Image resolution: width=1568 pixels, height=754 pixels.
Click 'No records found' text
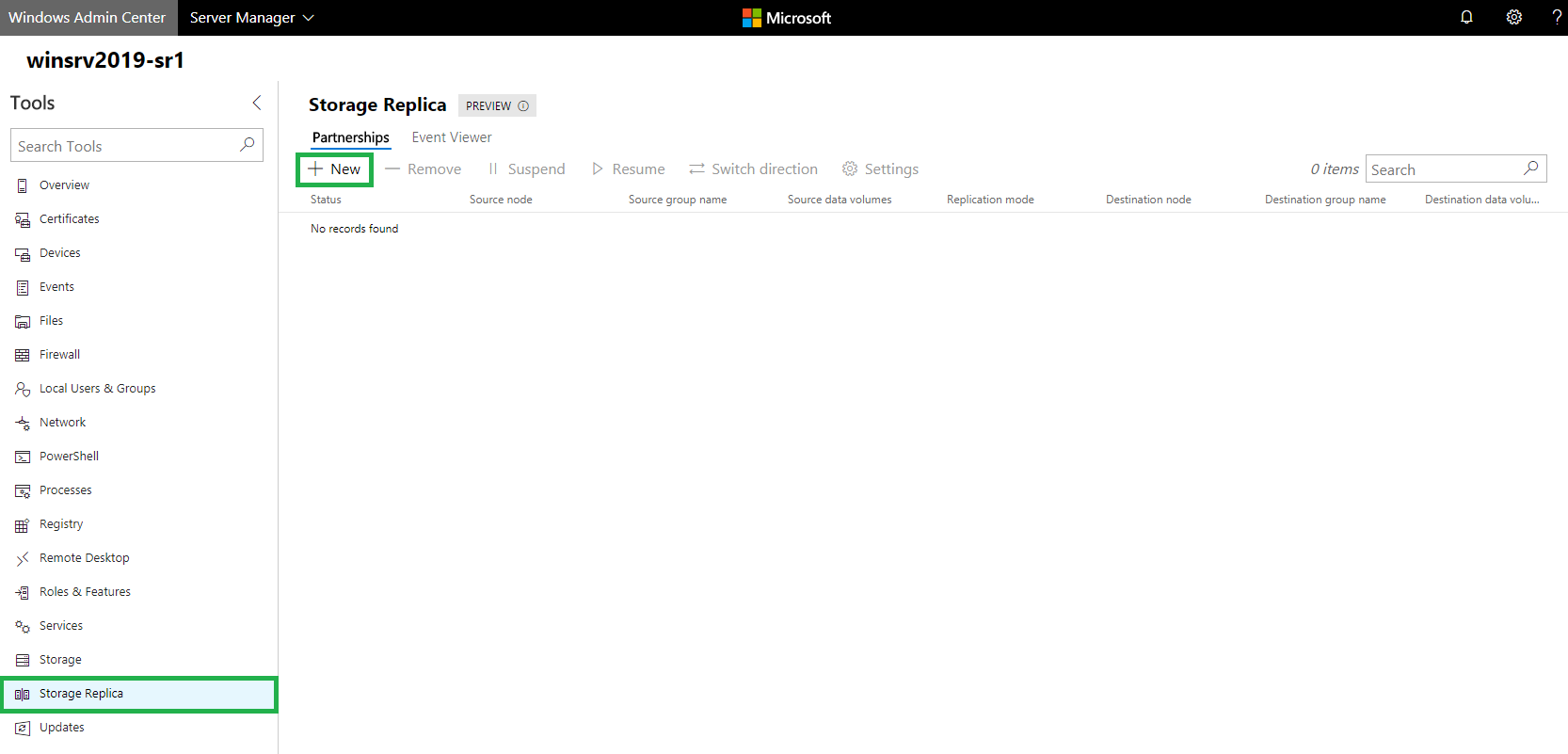(x=355, y=229)
